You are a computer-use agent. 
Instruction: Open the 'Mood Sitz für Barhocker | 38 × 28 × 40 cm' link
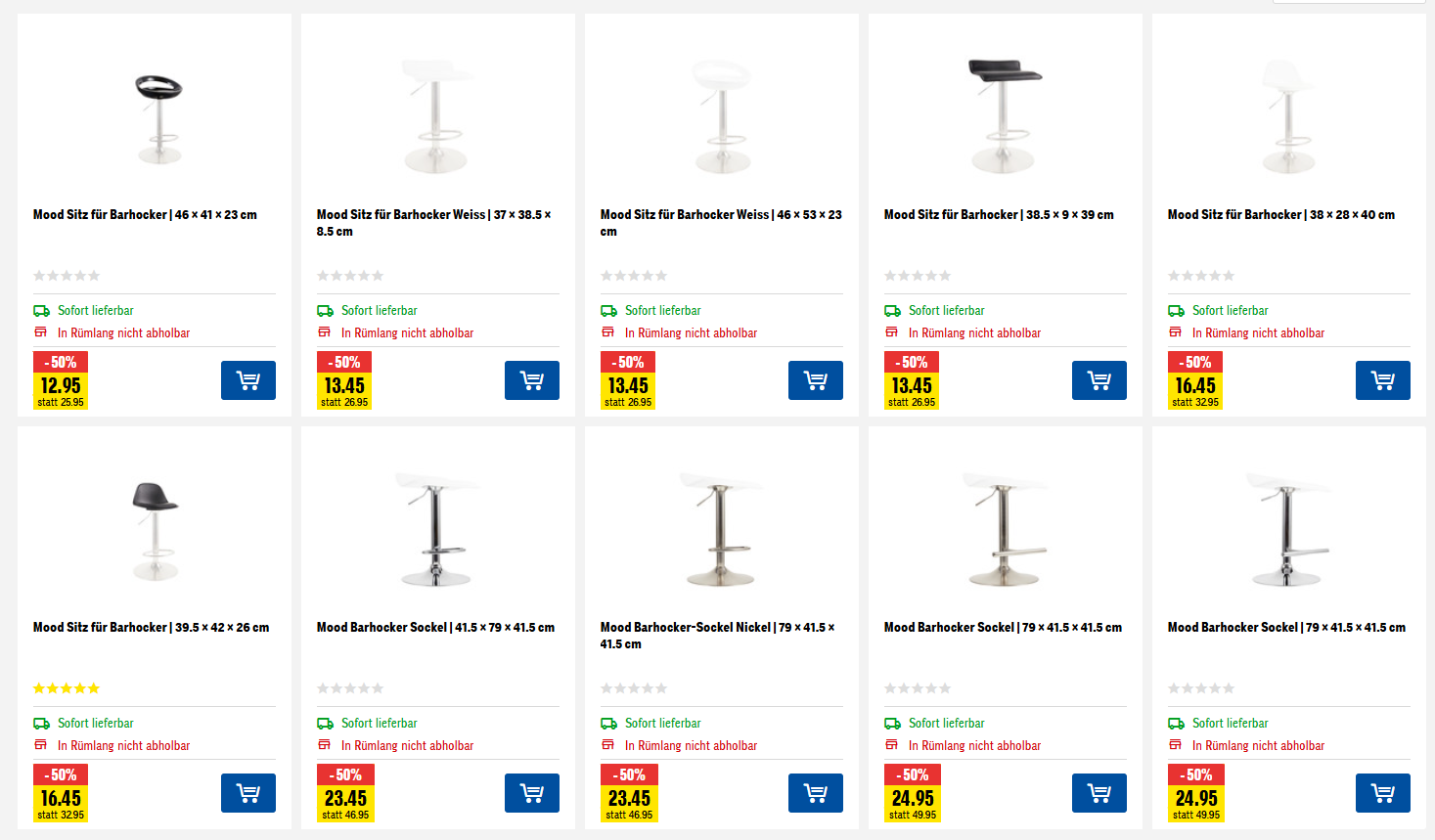point(1280,215)
